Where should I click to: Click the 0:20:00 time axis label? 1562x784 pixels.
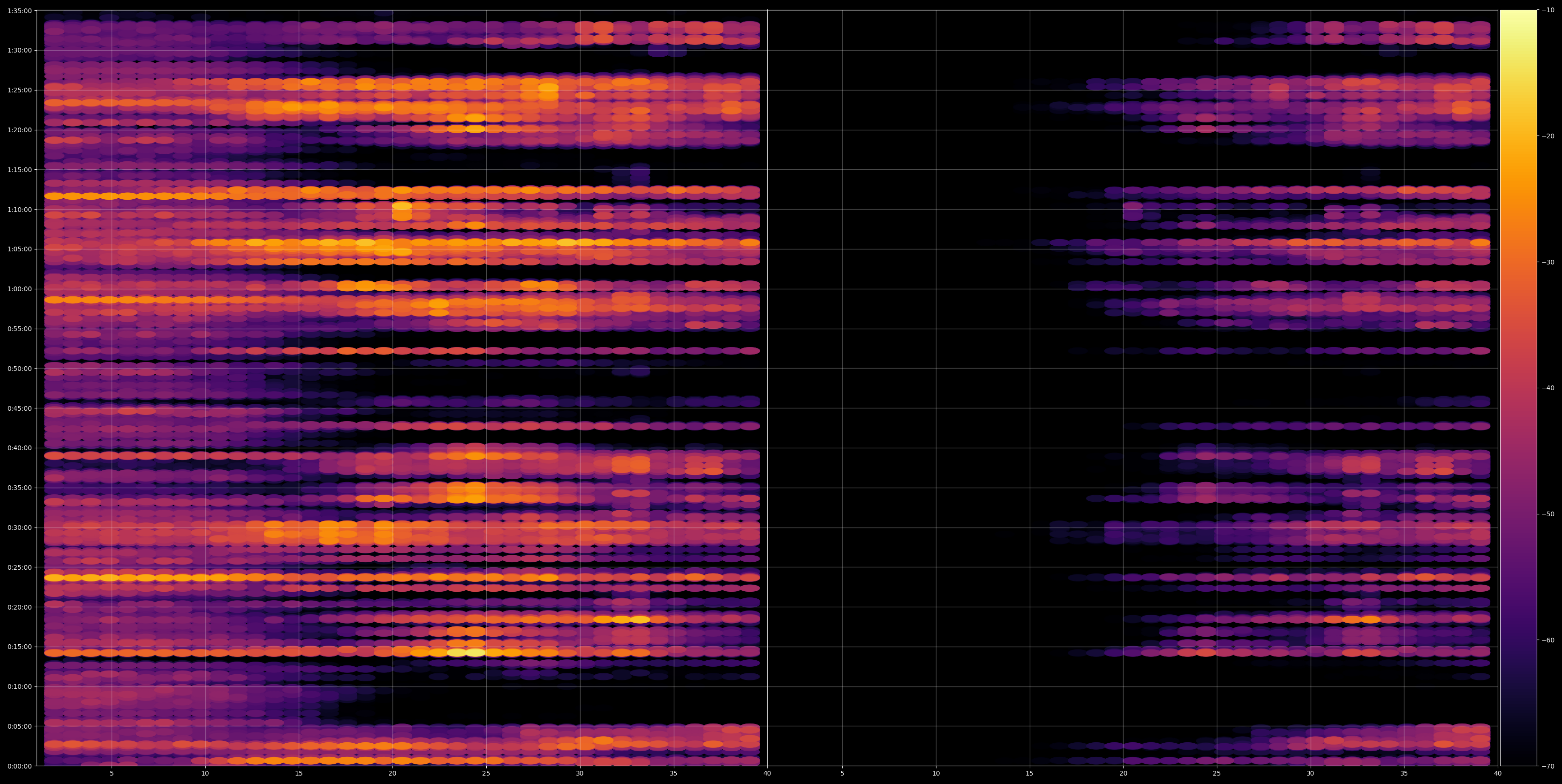20,607
